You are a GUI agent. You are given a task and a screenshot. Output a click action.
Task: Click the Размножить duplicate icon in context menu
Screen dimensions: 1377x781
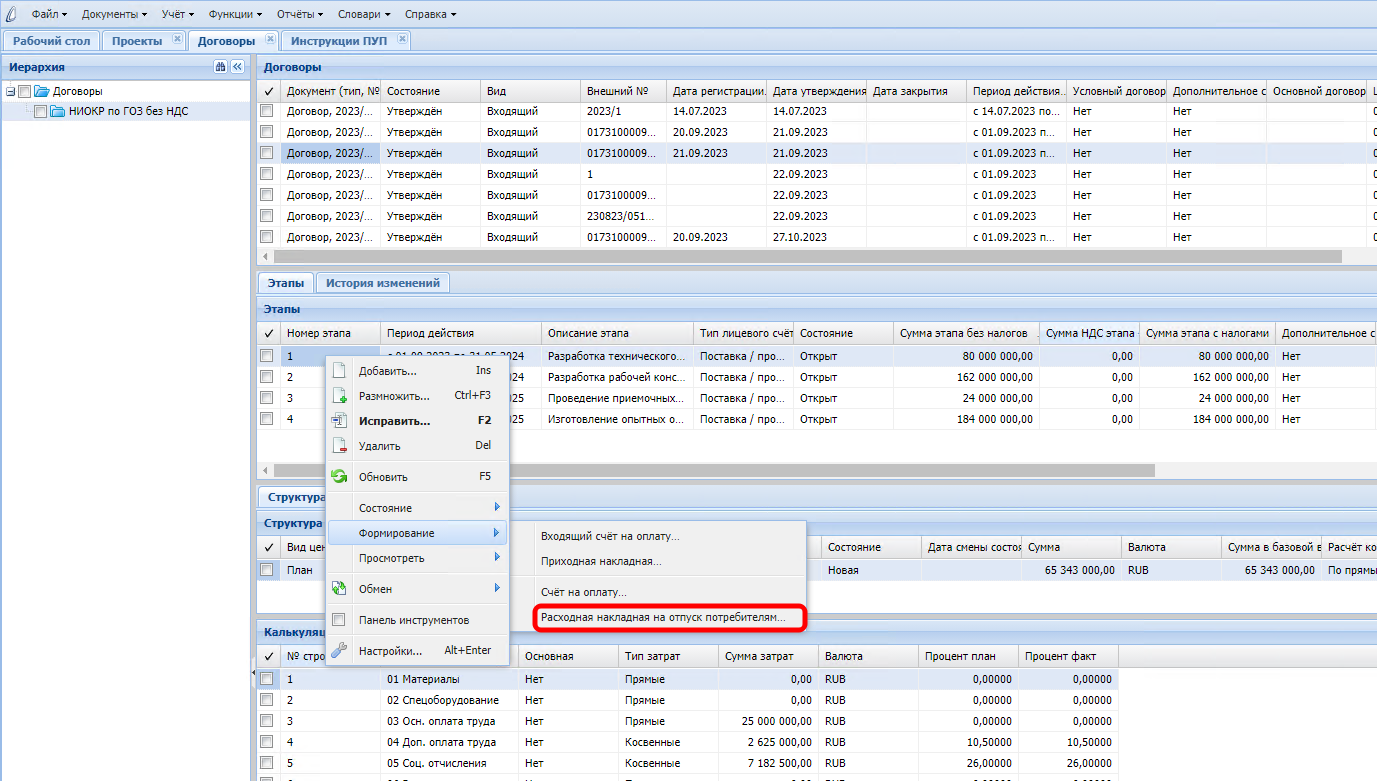coord(339,396)
